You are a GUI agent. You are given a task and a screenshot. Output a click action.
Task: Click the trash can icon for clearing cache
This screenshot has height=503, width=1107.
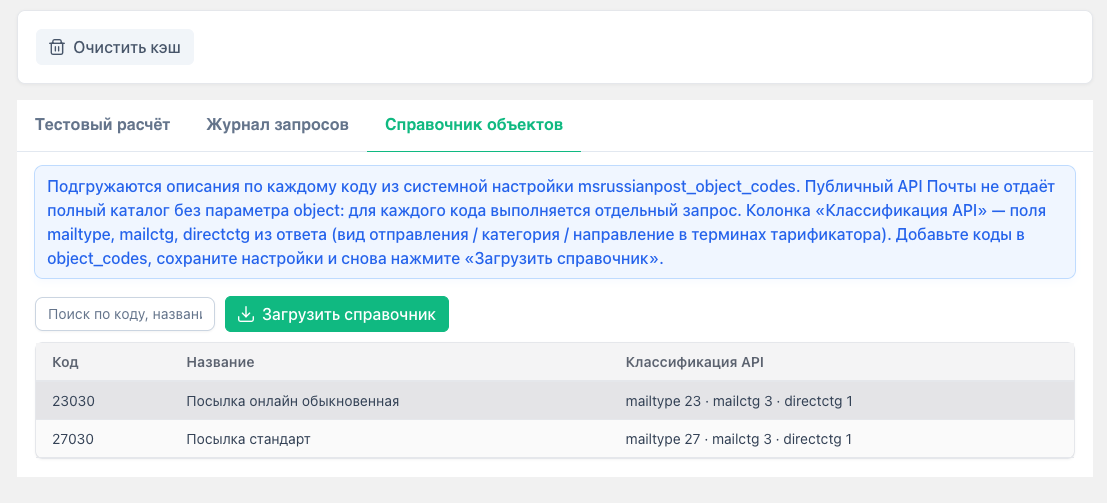[x=57, y=47]
